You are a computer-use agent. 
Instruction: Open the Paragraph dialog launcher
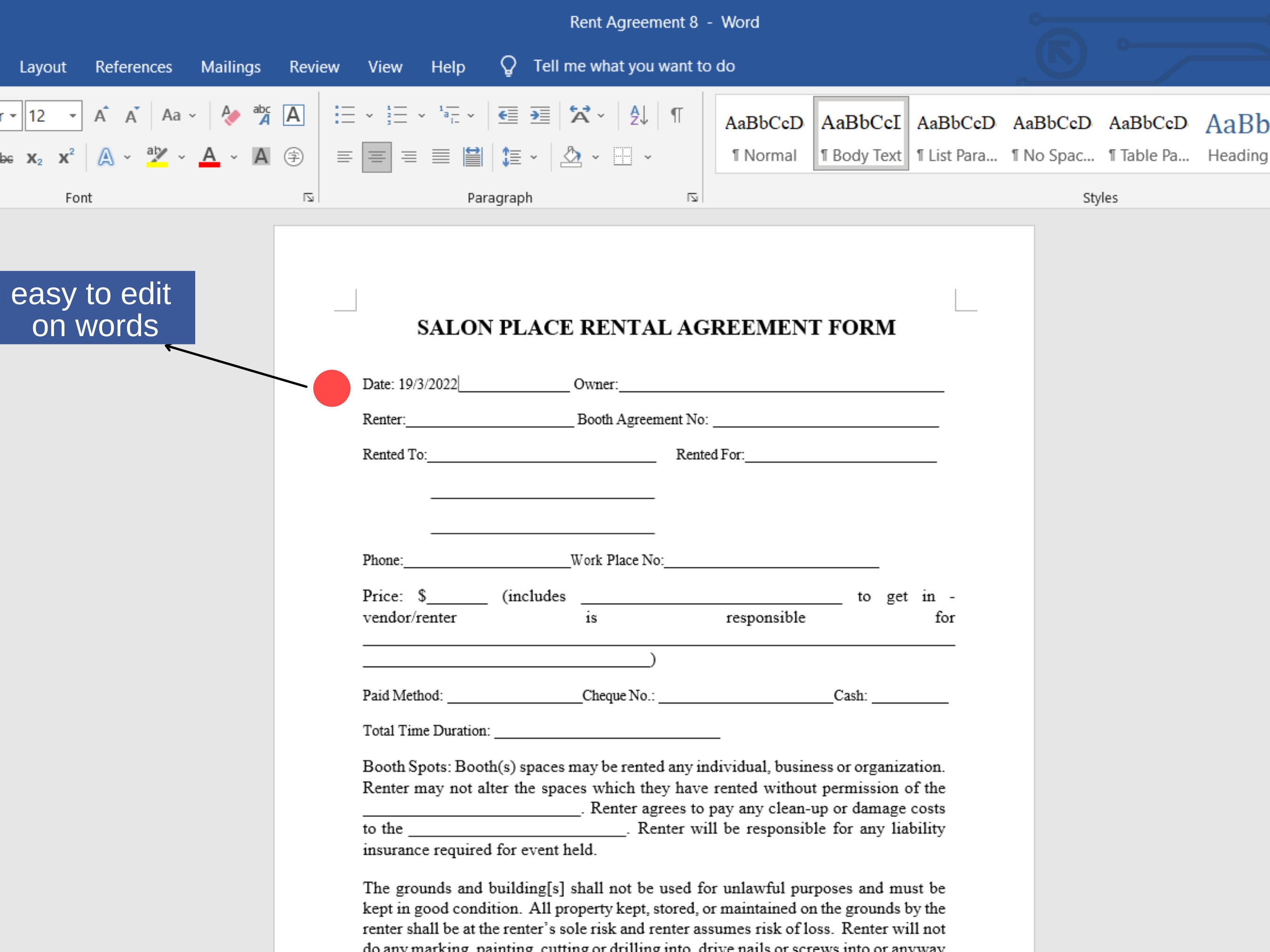693,197
